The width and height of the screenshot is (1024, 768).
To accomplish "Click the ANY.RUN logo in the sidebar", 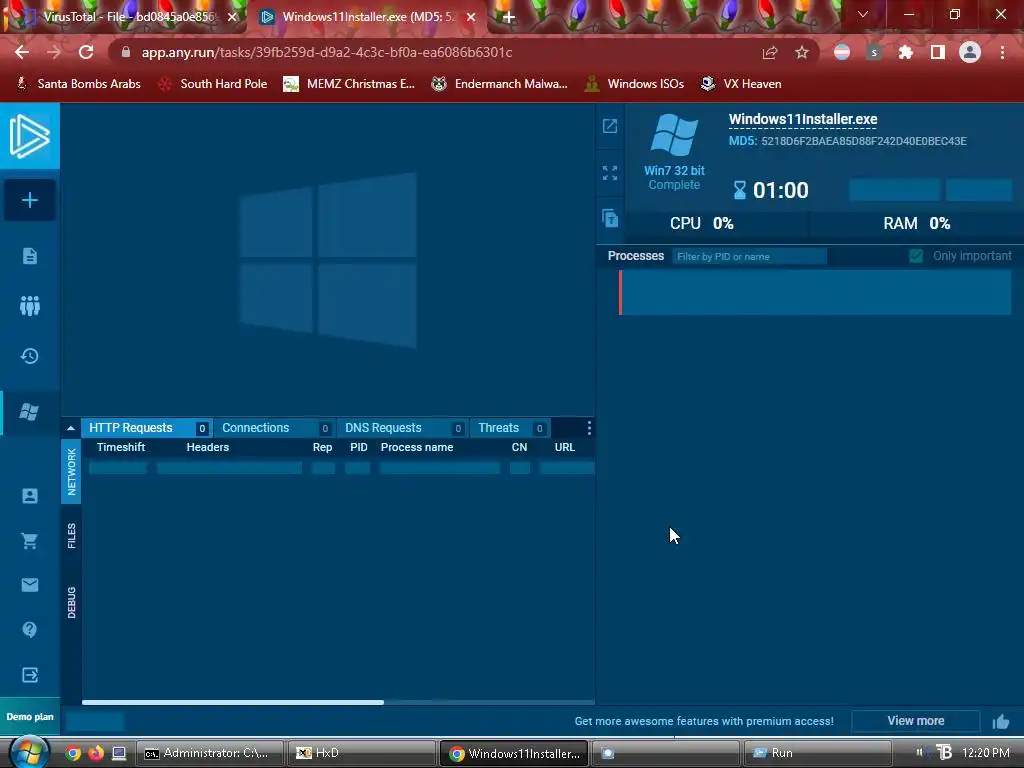I will (29, 136).
